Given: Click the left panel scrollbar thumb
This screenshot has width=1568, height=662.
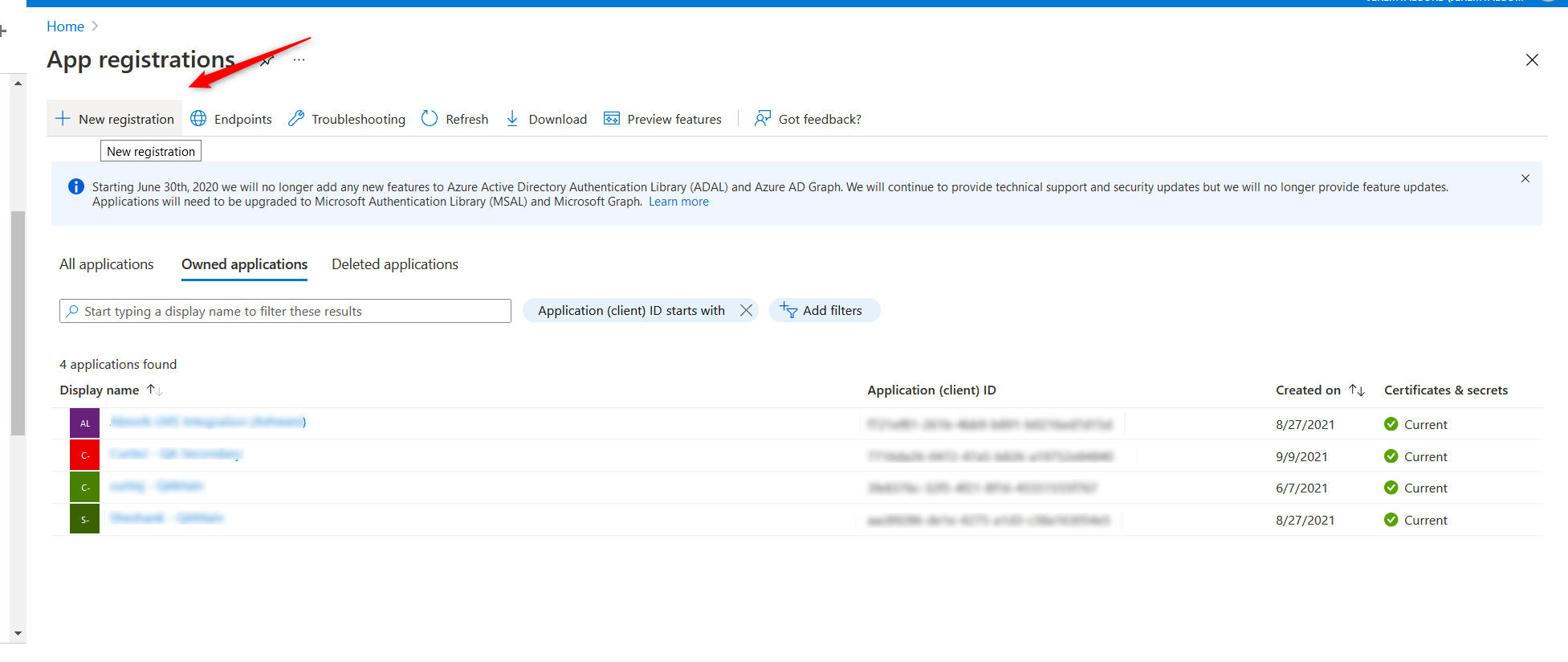Looking at the screenshot, I should click(x=18, y=323).
